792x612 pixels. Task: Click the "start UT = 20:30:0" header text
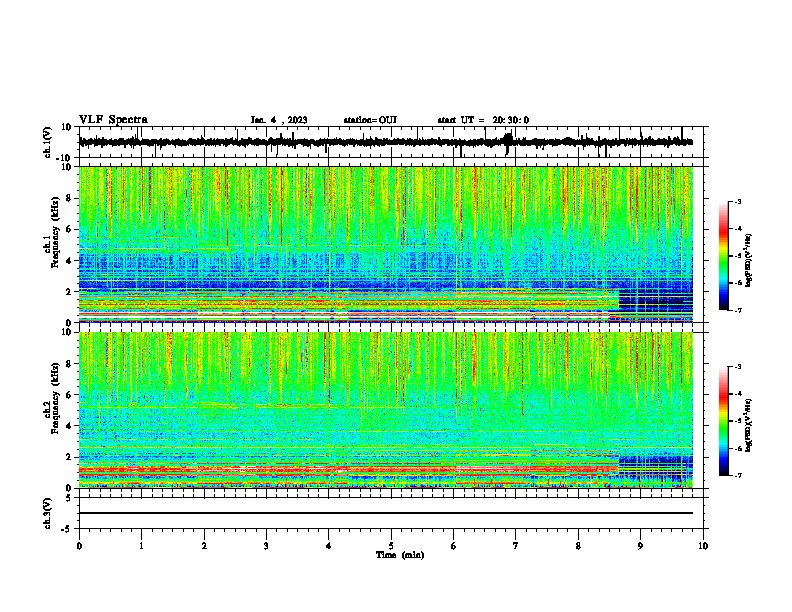coord(483,120)
